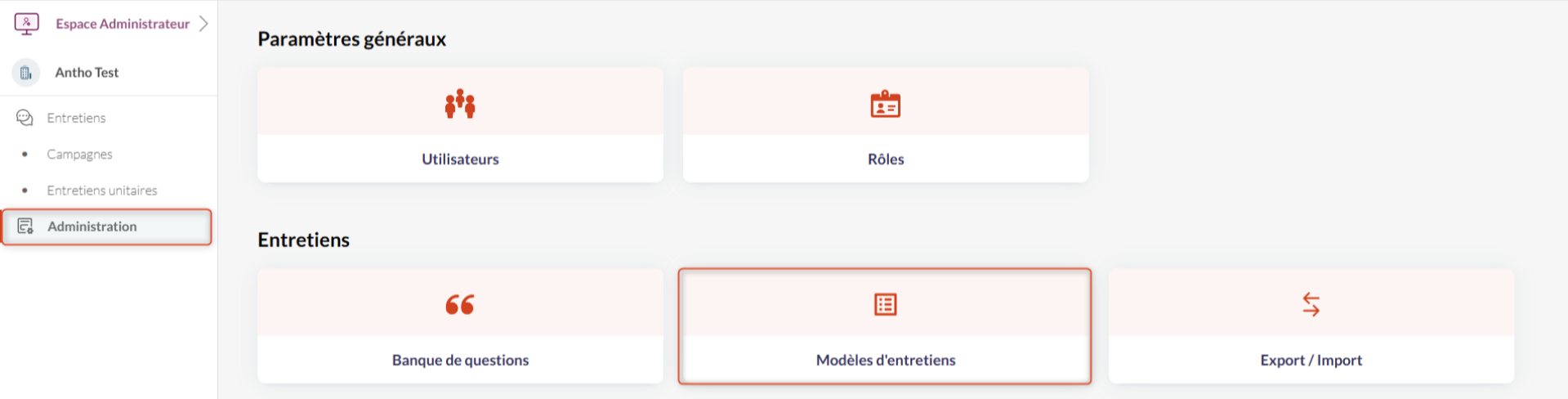
Task: Expand the Espace Administrateur chevron arrow
Action: pyautogui.click(x=203, y=24)
